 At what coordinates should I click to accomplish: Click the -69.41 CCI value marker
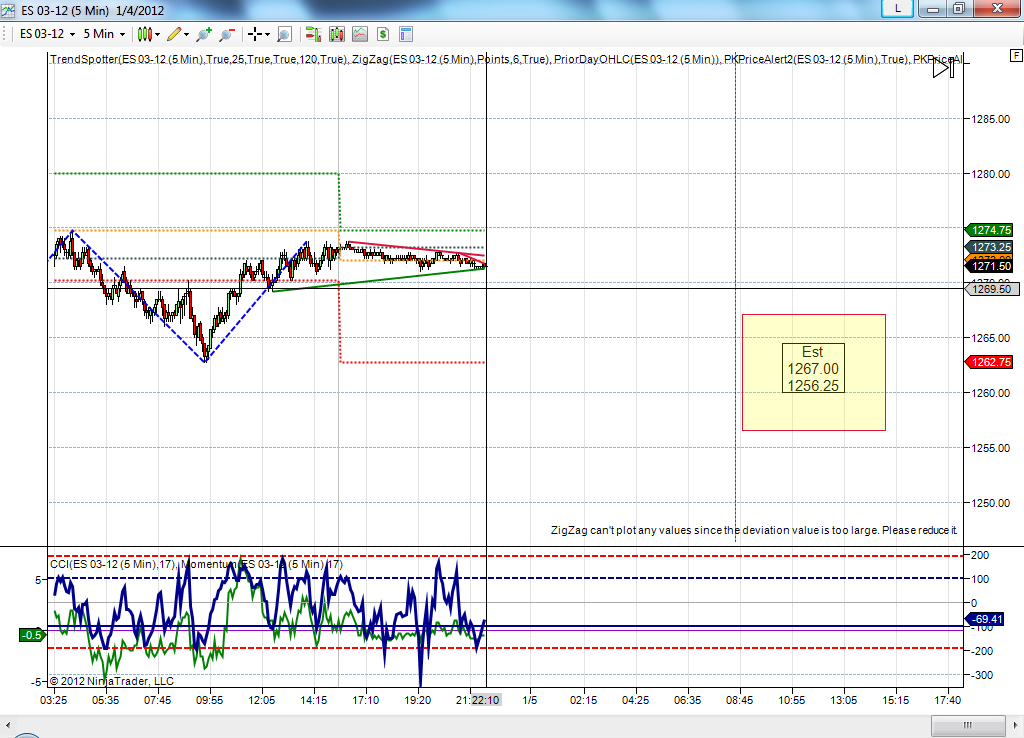point(985,619)
